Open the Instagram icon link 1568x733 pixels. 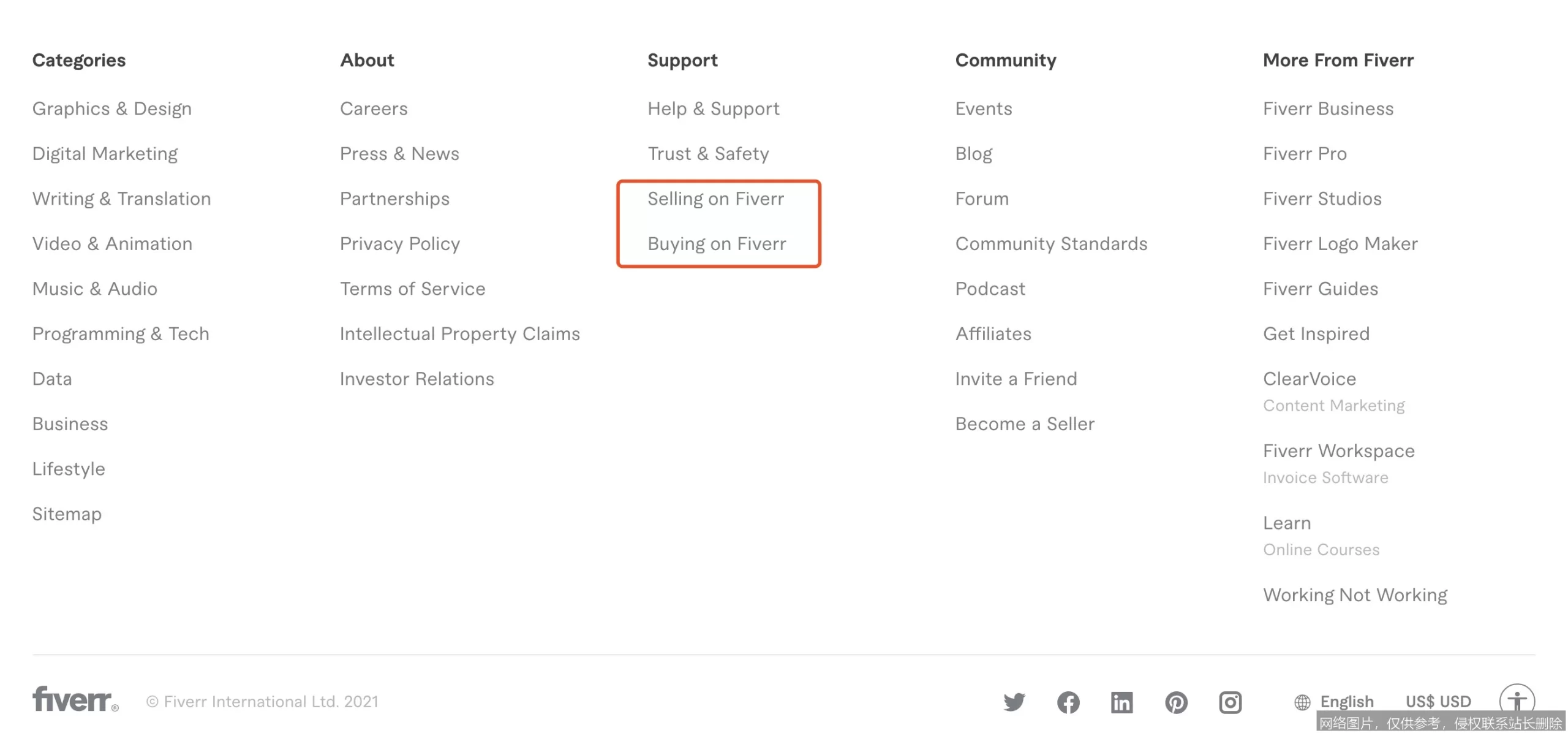point(1230,702)
